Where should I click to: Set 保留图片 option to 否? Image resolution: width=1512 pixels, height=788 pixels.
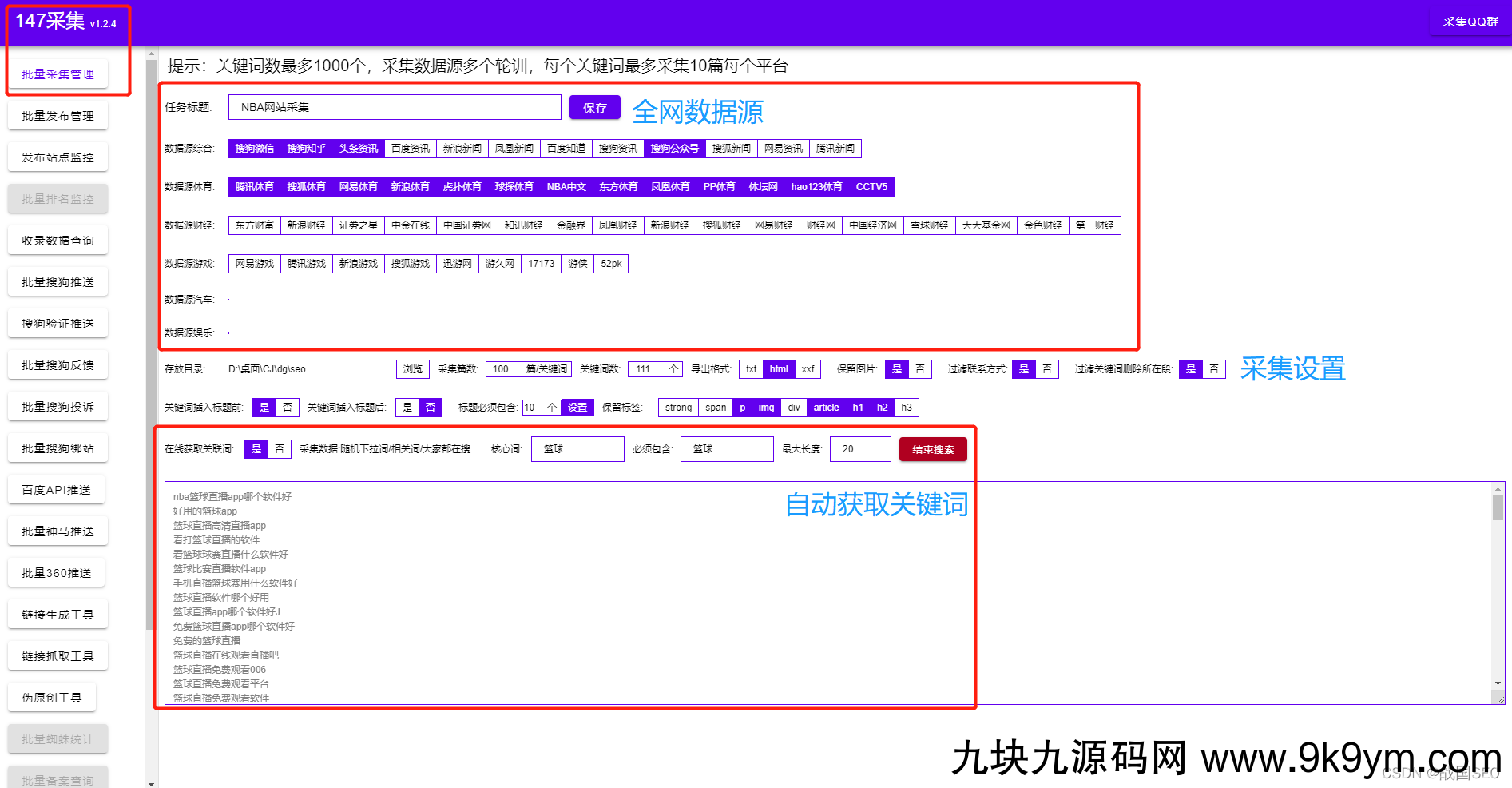(x=920, y=369)
